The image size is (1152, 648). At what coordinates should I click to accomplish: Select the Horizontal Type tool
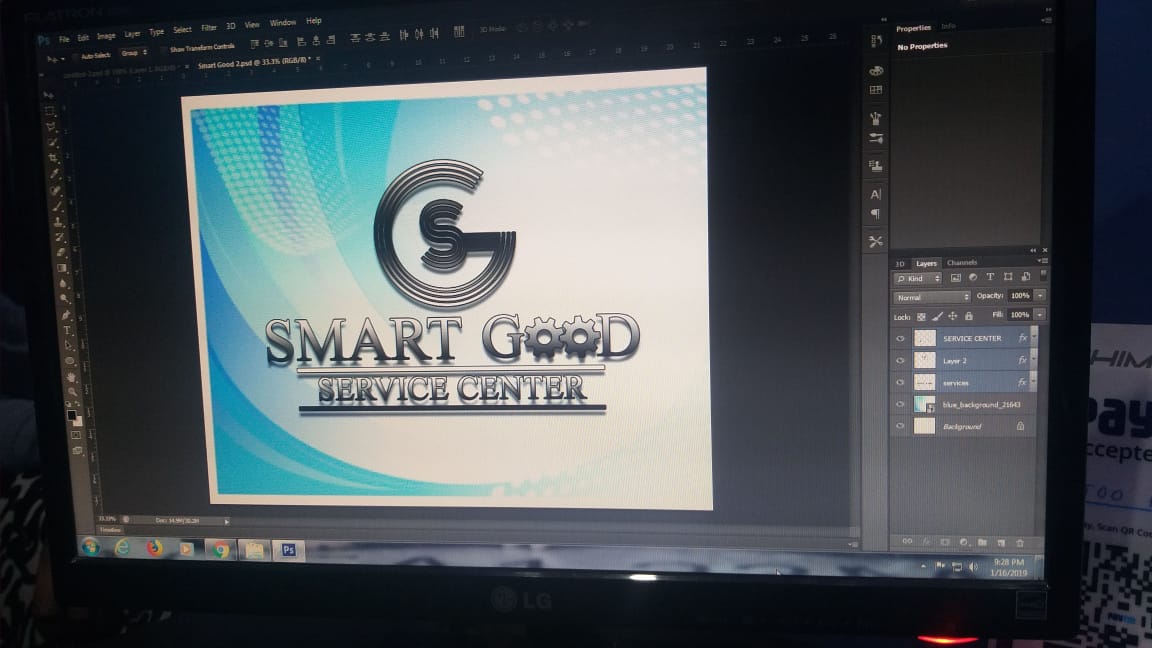pos(67,330)
